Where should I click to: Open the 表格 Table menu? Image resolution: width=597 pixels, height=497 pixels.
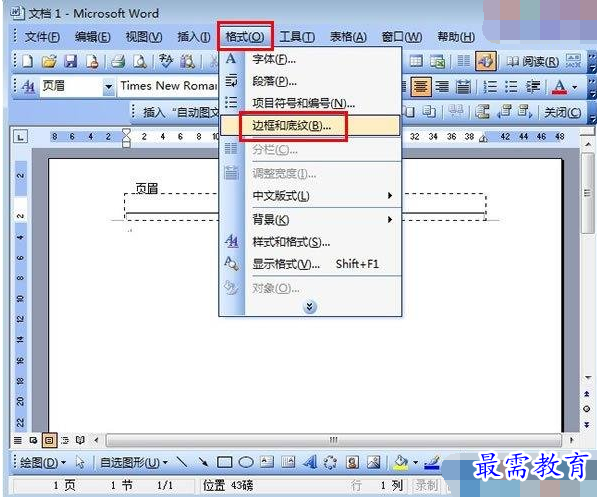pos(348,37)
